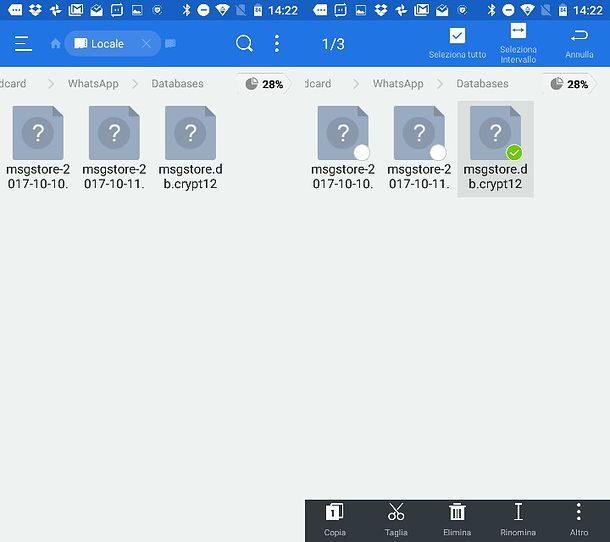Copy the selected file with Copia
Viewport: 610px width, 542px height.
tap(335, 519)
